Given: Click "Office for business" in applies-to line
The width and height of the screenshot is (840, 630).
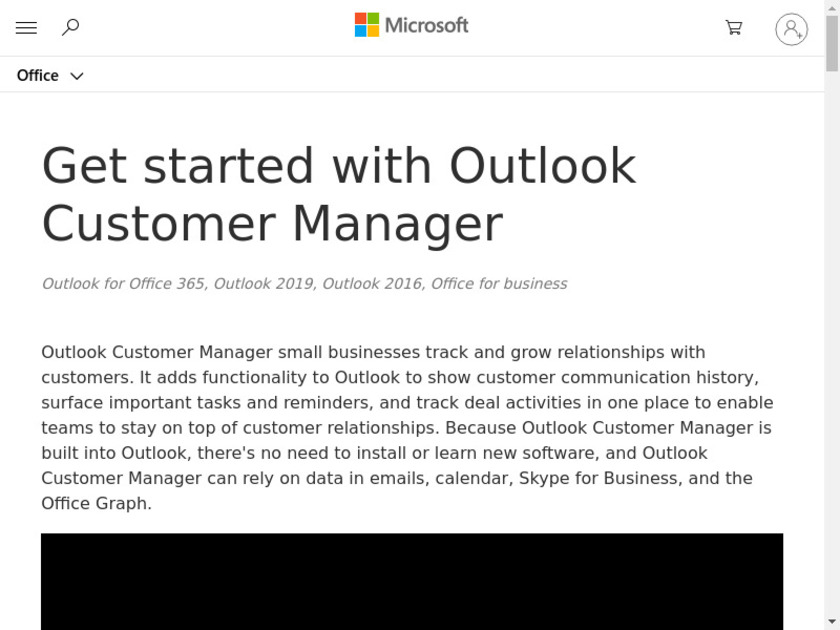Looking at the screenshot, I should (499, 284).
